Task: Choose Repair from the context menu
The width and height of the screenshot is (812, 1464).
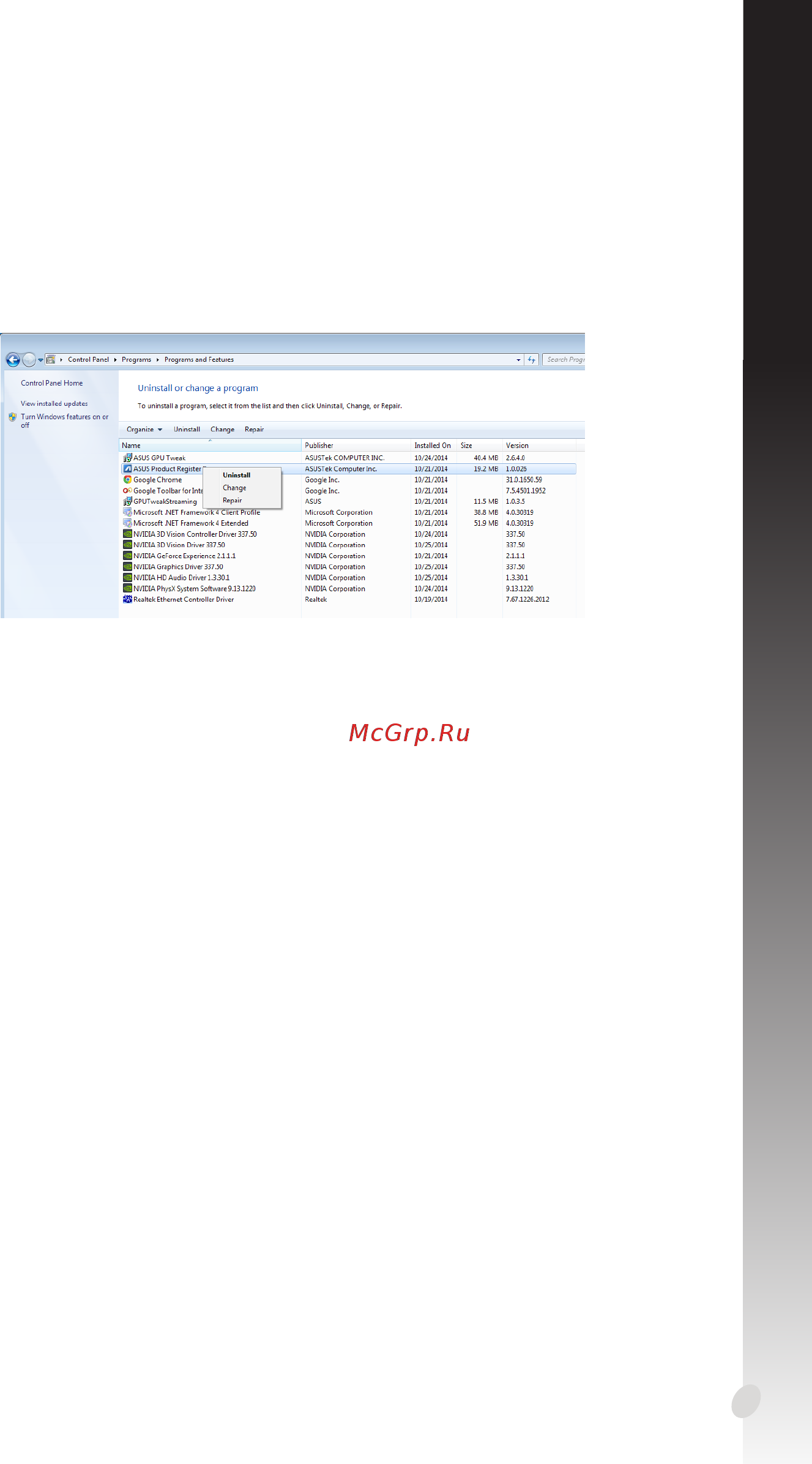Action: 232,501
